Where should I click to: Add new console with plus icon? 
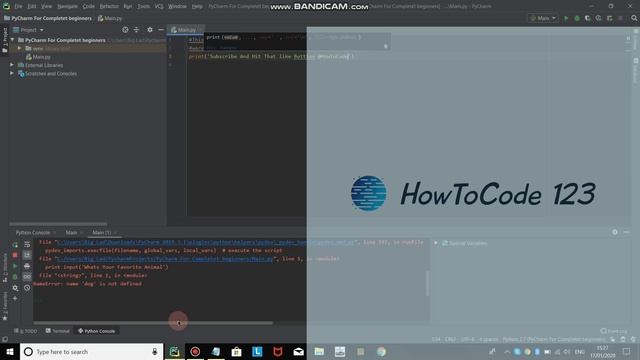point(15,299)
